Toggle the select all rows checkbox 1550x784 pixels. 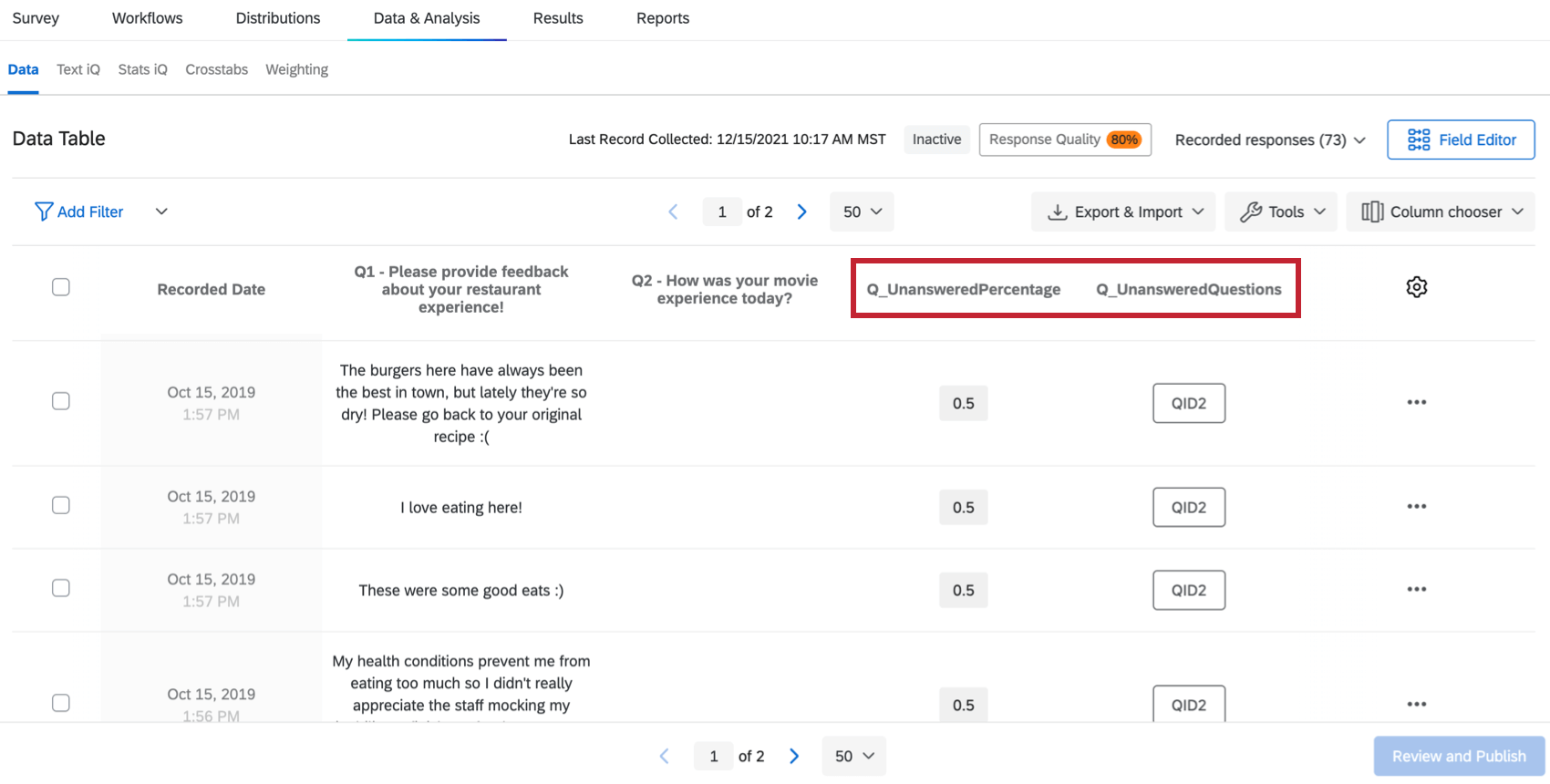61,287
